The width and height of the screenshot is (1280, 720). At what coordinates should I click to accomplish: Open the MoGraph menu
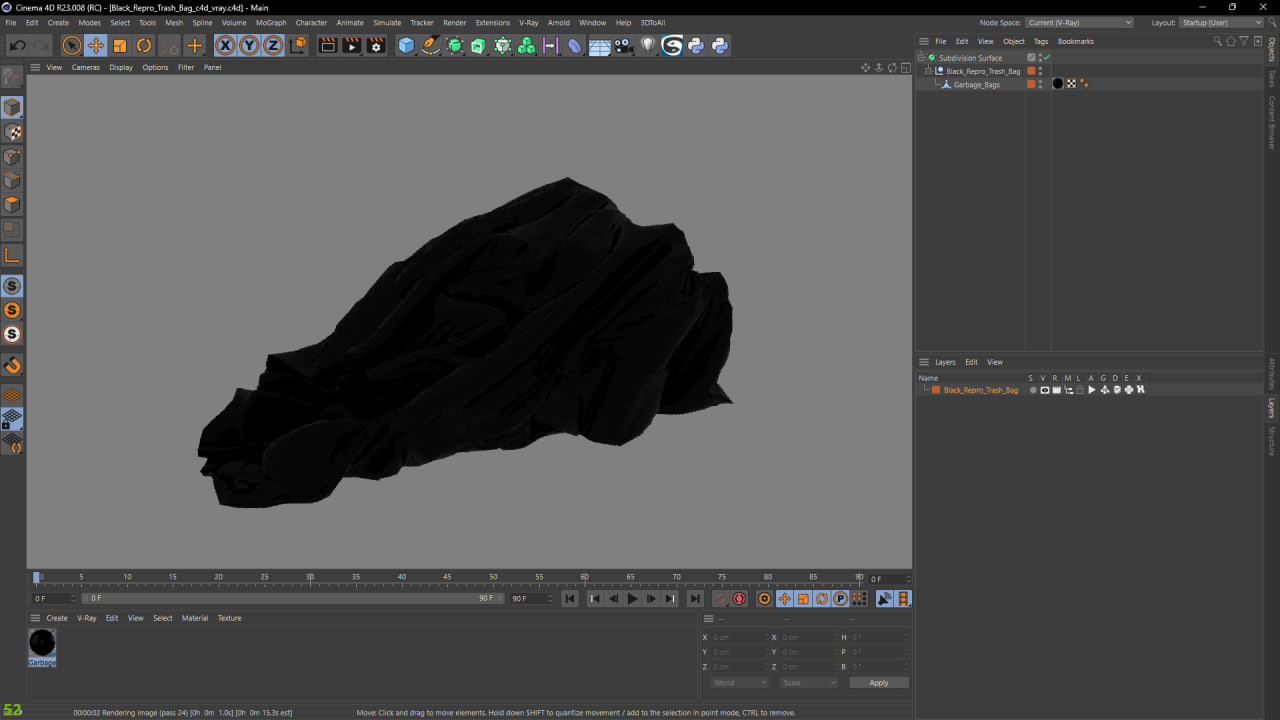pos(271,22)
